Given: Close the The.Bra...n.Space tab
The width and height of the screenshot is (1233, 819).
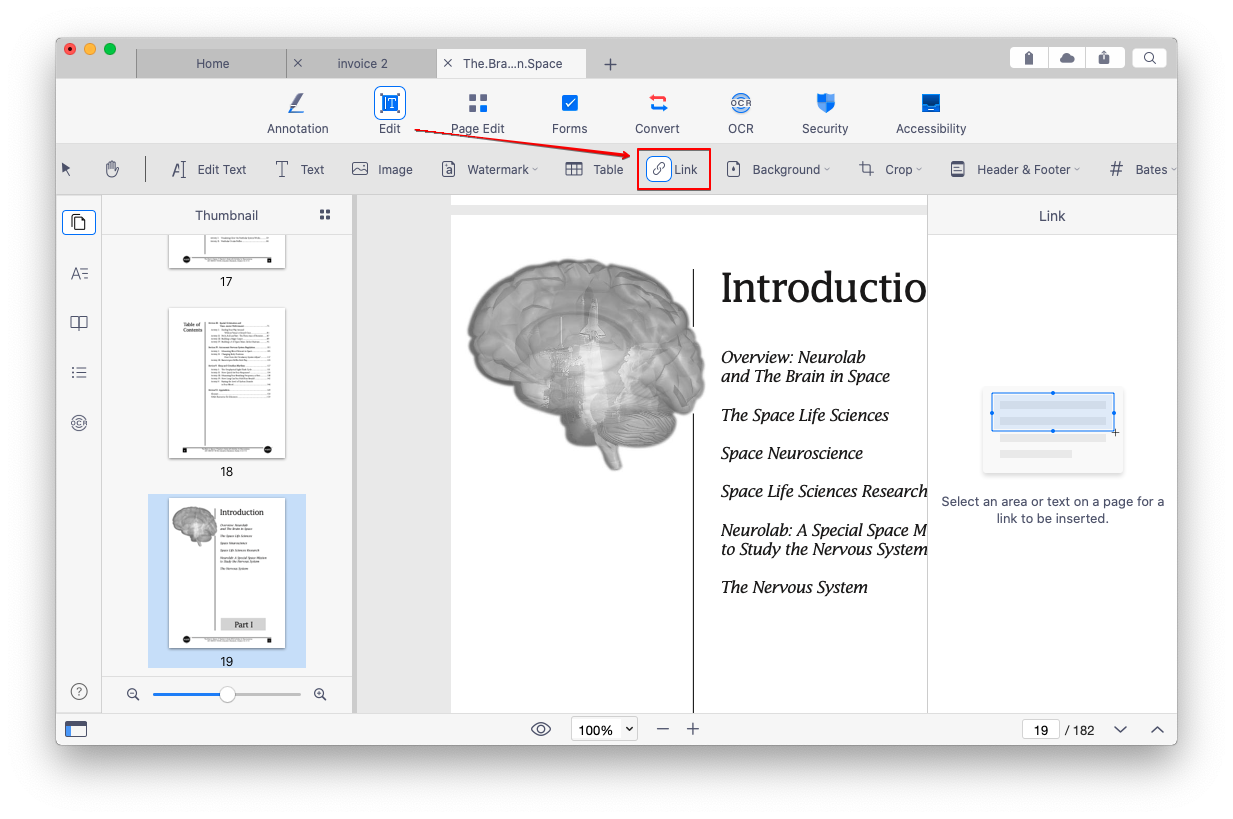Looking at the screenshot, I should (x=448, y=63).
